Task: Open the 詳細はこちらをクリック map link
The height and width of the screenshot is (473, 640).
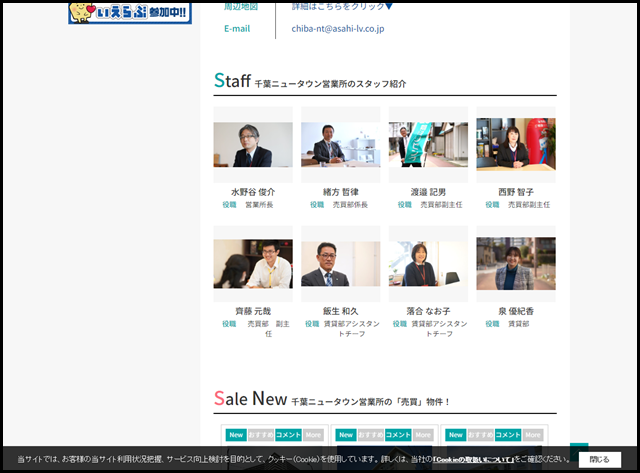Action: pos(342,6)
